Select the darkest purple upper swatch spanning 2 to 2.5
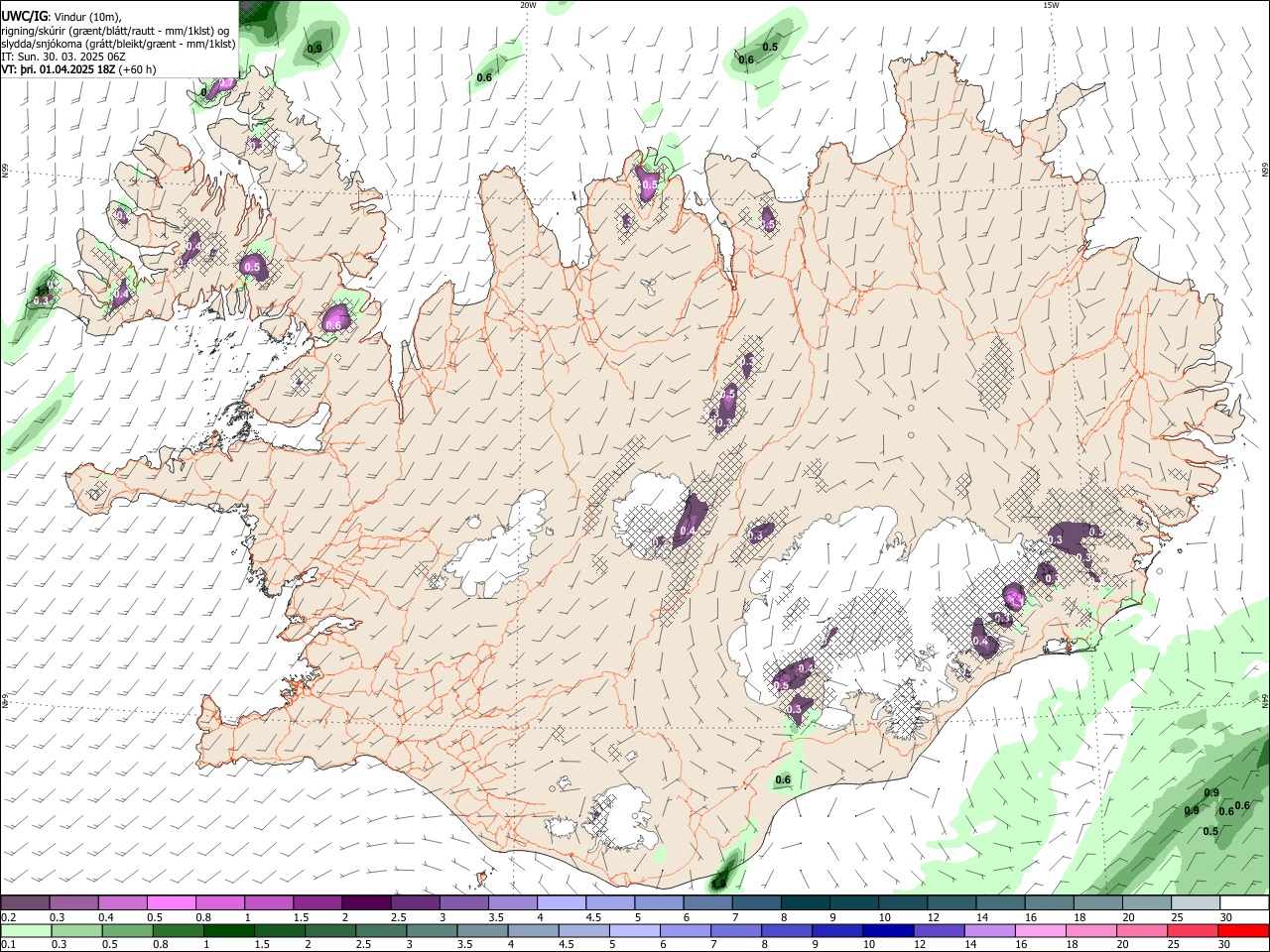1270x952 pixels. coord(366,902)
